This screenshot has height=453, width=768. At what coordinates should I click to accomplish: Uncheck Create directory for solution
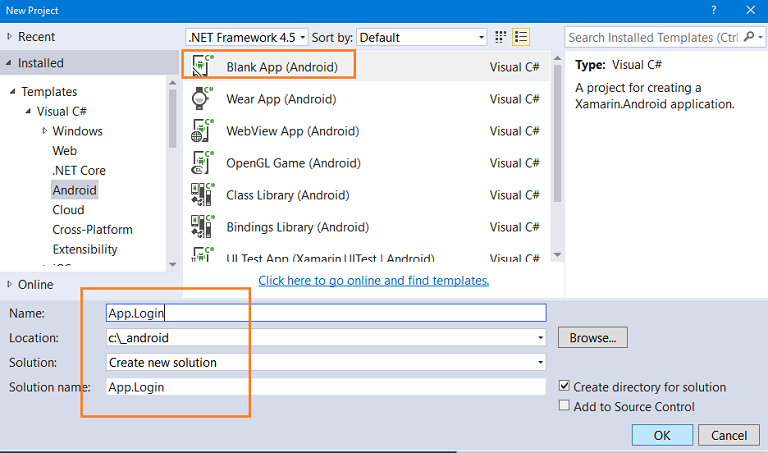(x=565, y=387)
